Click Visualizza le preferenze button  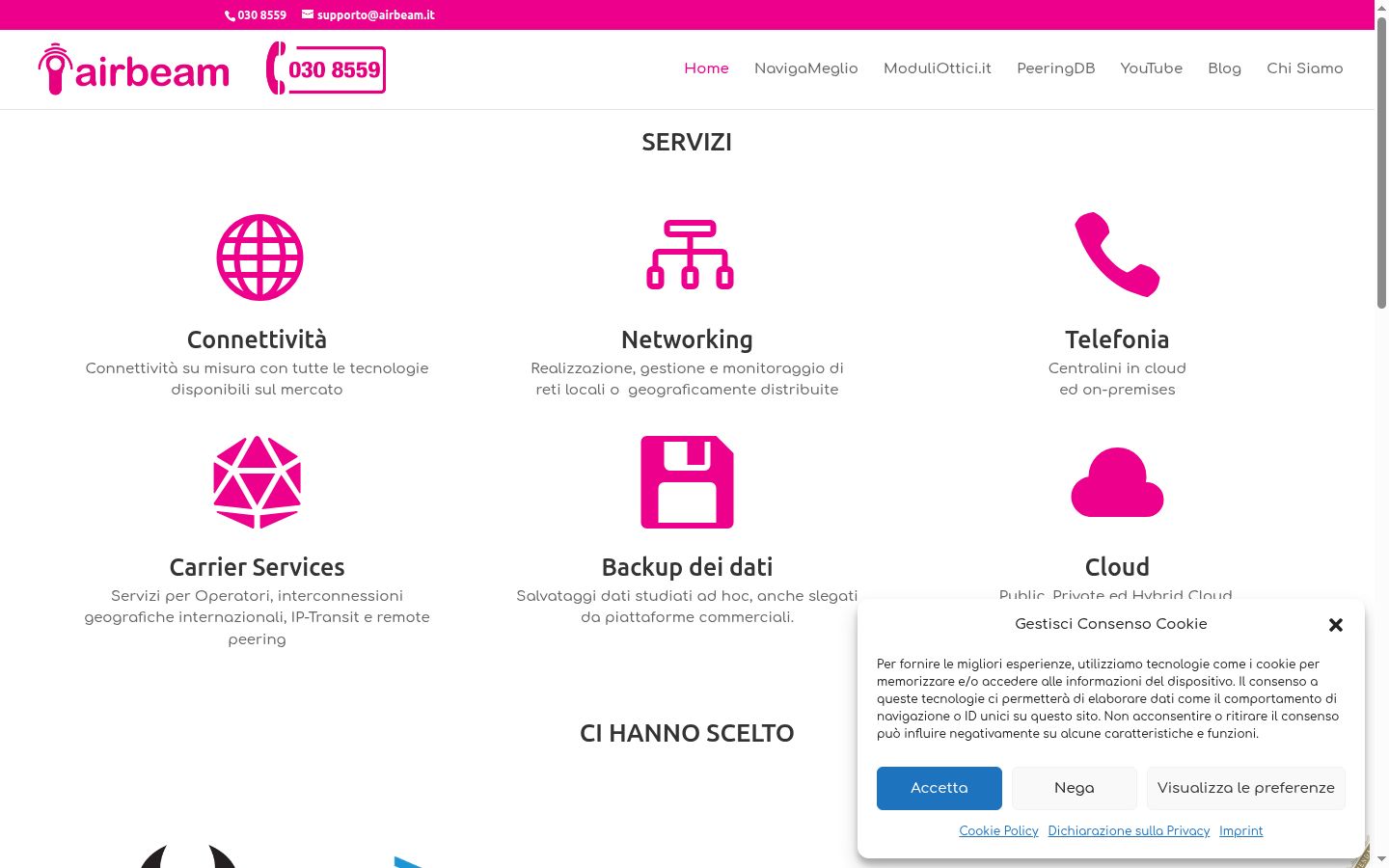[1246, 788]
